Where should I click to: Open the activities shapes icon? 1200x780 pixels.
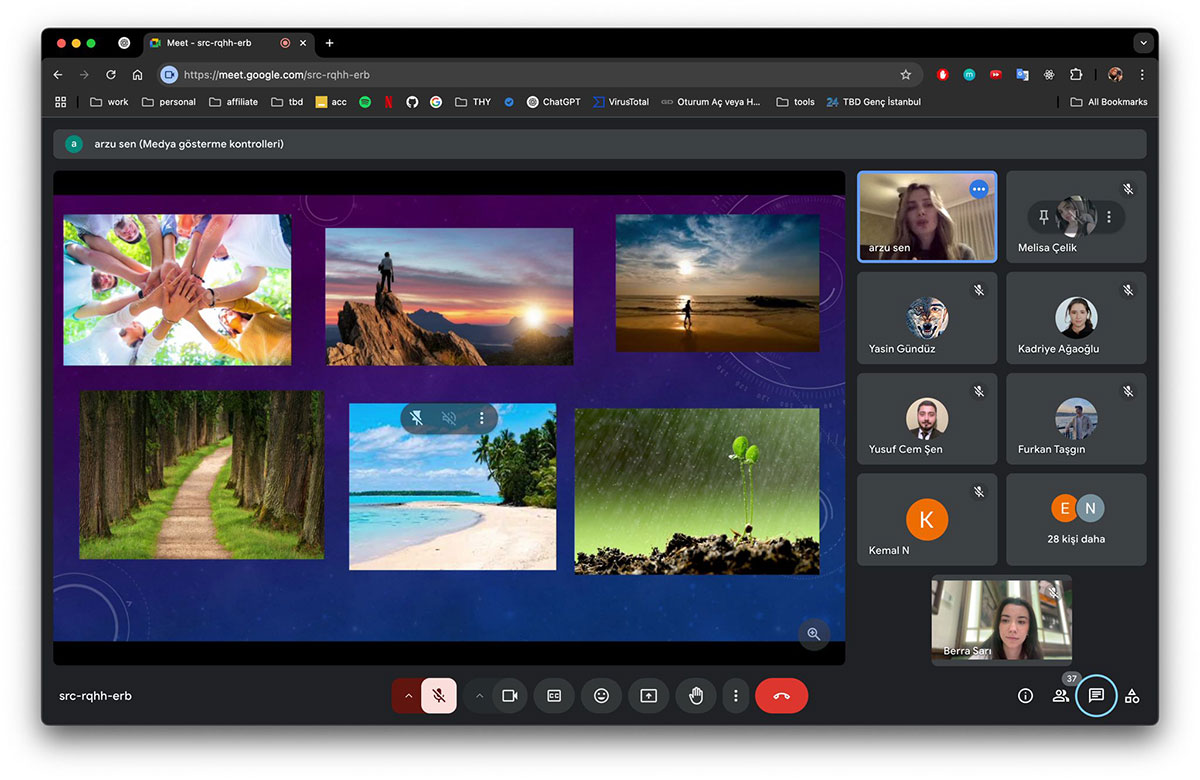tap(1132, 696)
